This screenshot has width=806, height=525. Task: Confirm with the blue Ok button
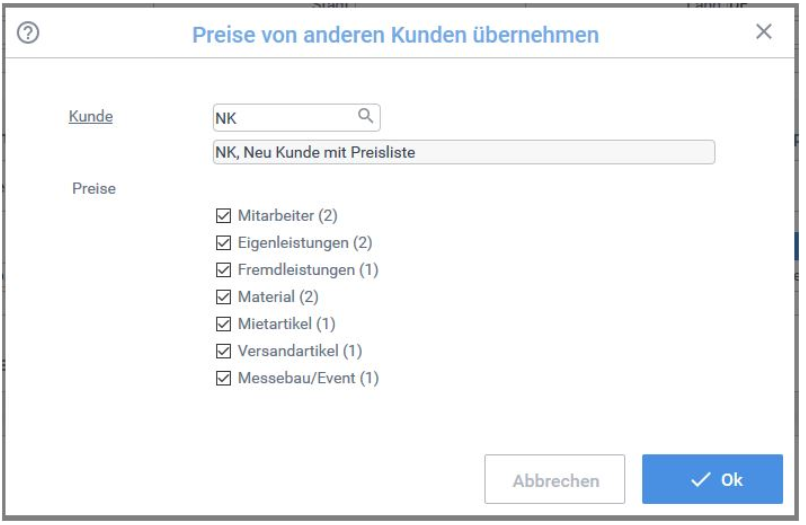click(x=712, y=479)
